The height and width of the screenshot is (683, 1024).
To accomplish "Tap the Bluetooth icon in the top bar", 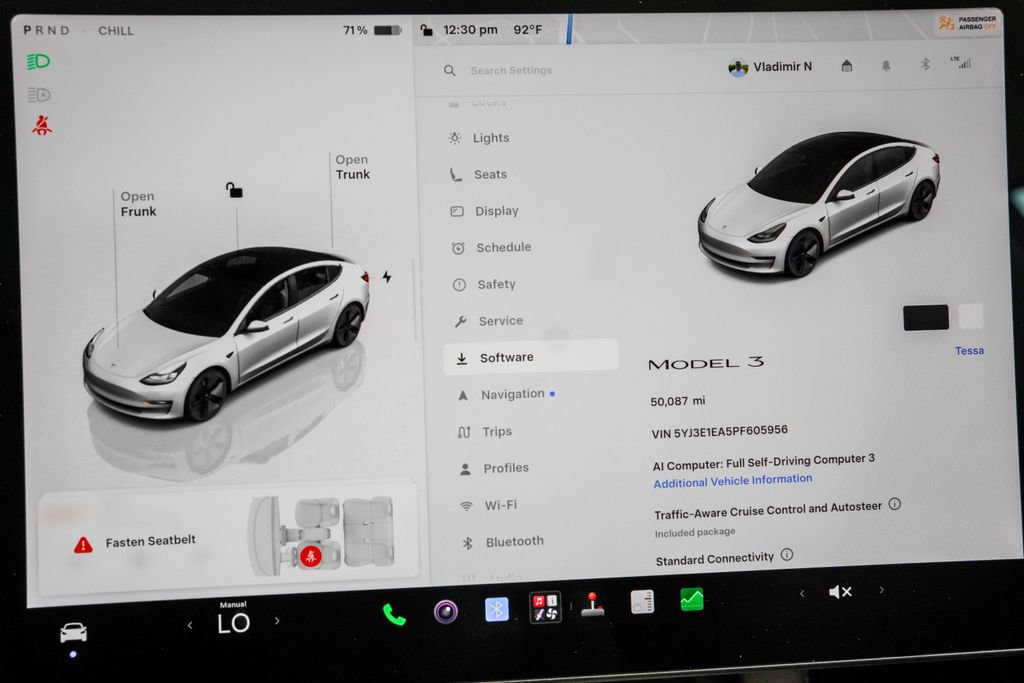I will pos(925,64).
